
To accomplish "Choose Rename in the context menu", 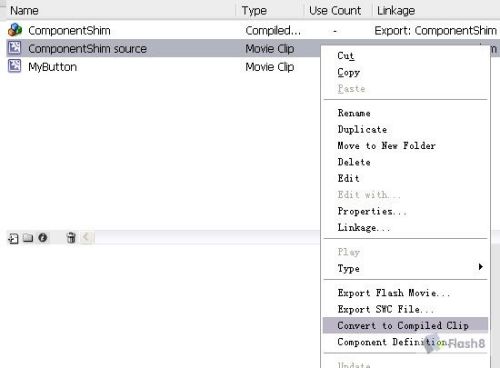I will (354, 113).
